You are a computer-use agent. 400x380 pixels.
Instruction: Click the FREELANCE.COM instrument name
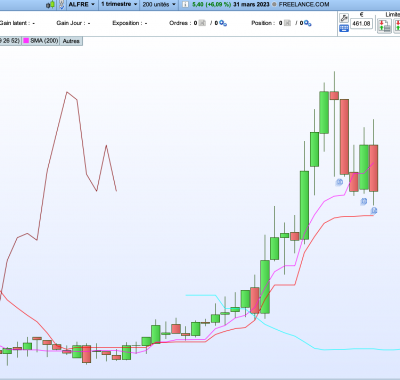304,4
